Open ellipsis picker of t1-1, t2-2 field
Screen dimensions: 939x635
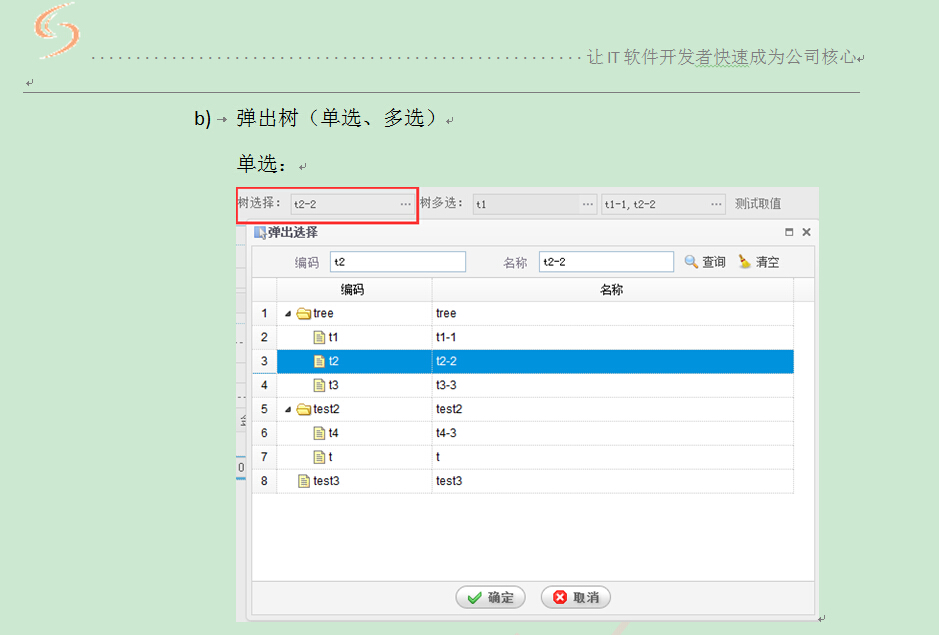(x=716, y=204)
